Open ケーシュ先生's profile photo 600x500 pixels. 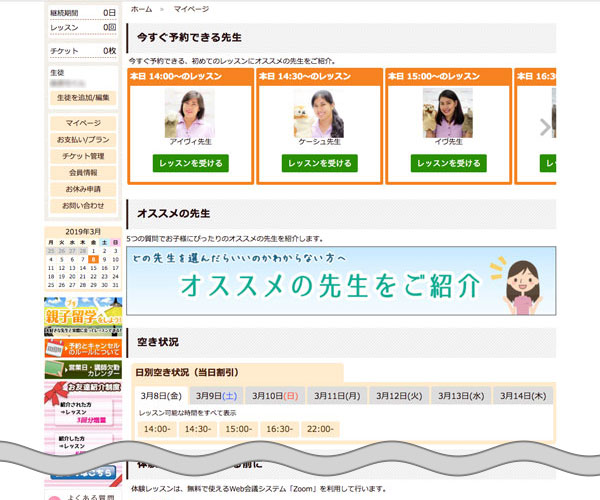318,113
